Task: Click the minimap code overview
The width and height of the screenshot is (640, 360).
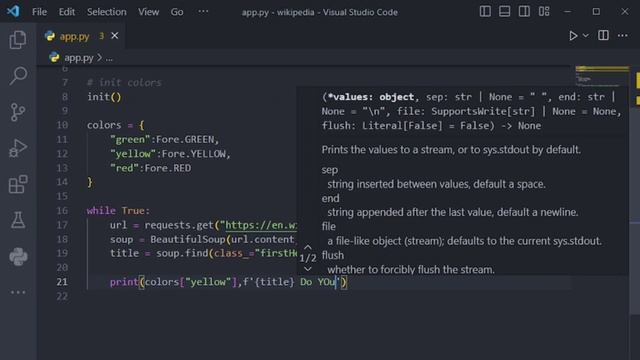Action: (x=602, y=76)
